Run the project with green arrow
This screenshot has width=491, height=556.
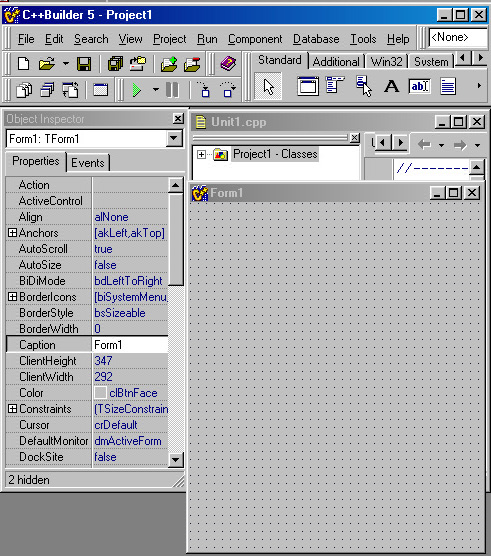(136, 90)
